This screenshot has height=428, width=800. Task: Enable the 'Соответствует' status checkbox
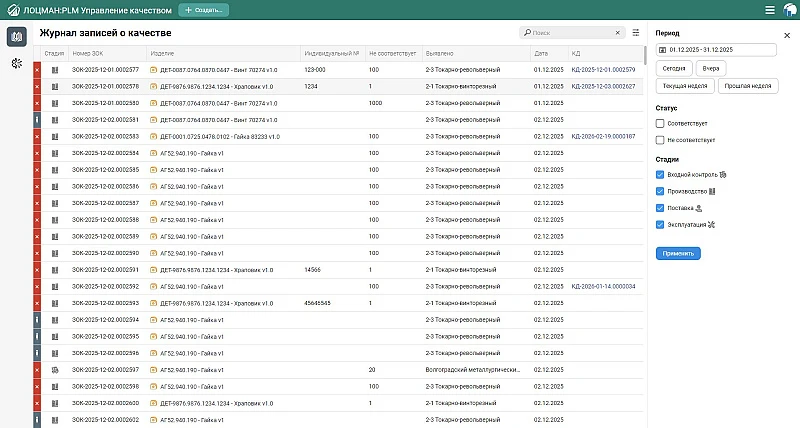point(660,123)
